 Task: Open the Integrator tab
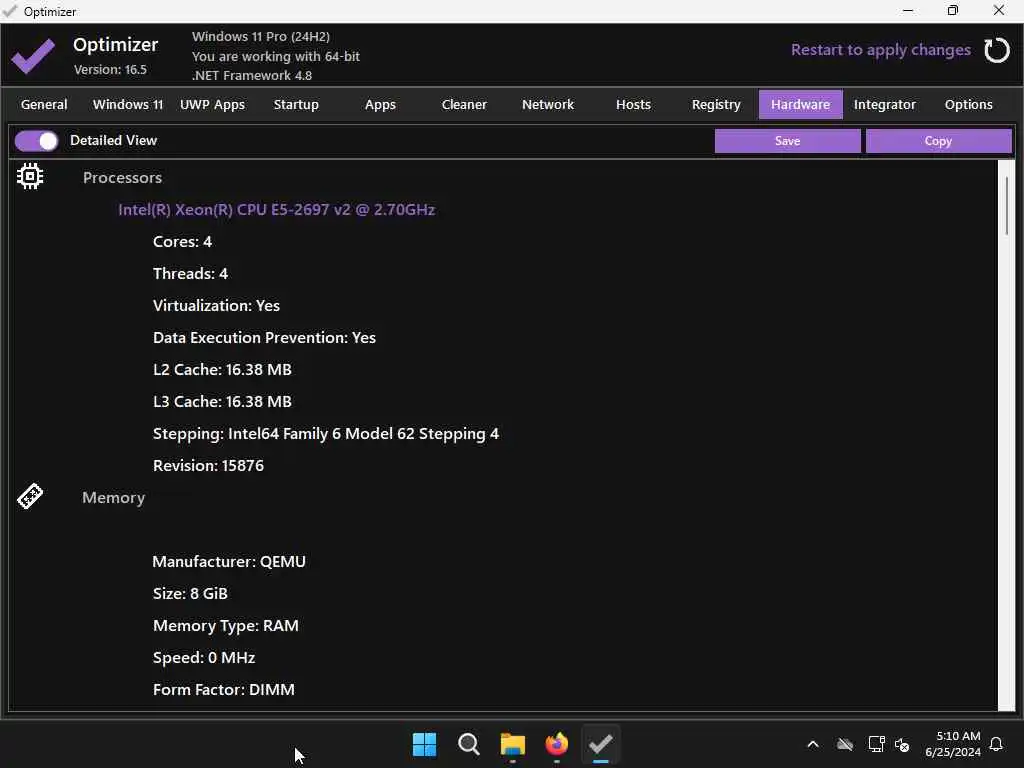pos(884,104)
